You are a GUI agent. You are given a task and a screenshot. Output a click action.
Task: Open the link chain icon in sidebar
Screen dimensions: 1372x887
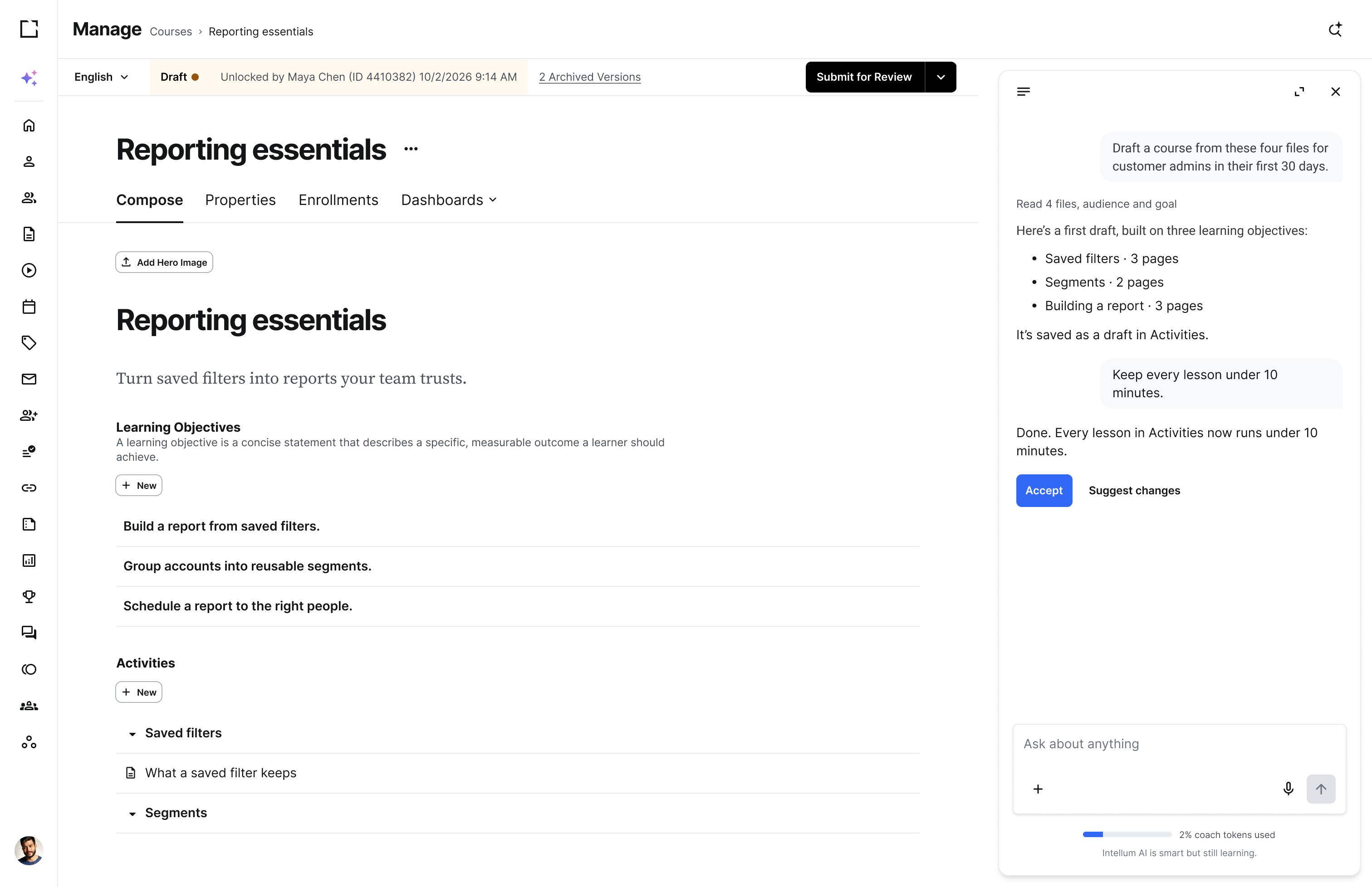click(29, 488)
